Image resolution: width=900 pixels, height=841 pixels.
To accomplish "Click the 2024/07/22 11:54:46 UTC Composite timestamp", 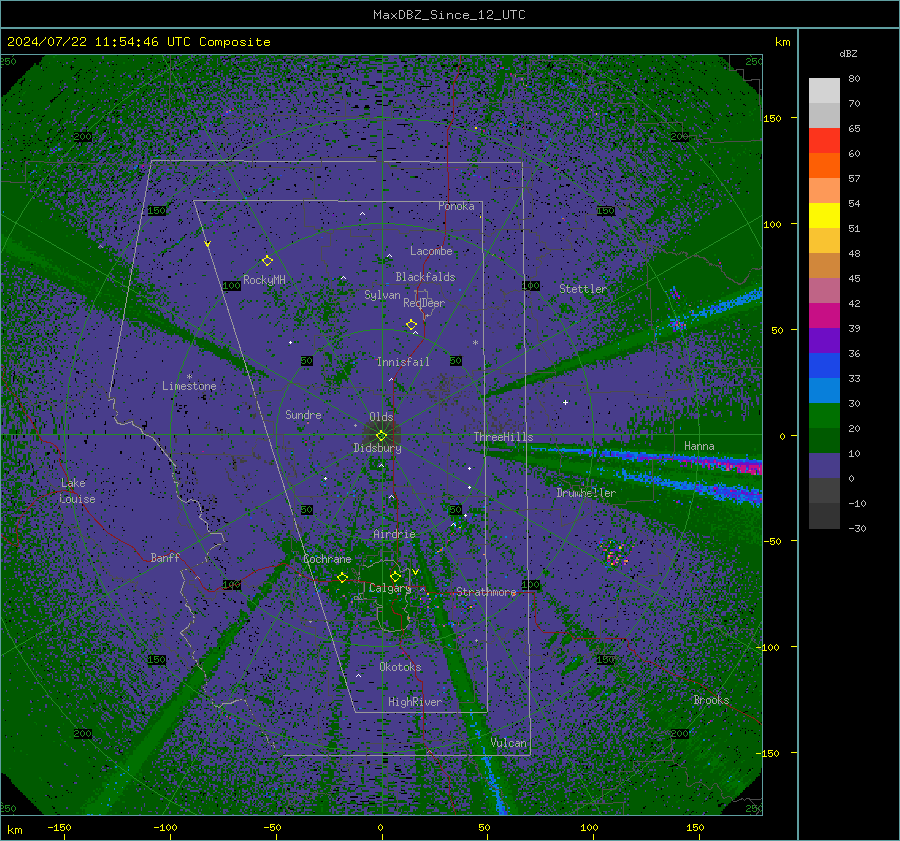I will pos(138,42).
